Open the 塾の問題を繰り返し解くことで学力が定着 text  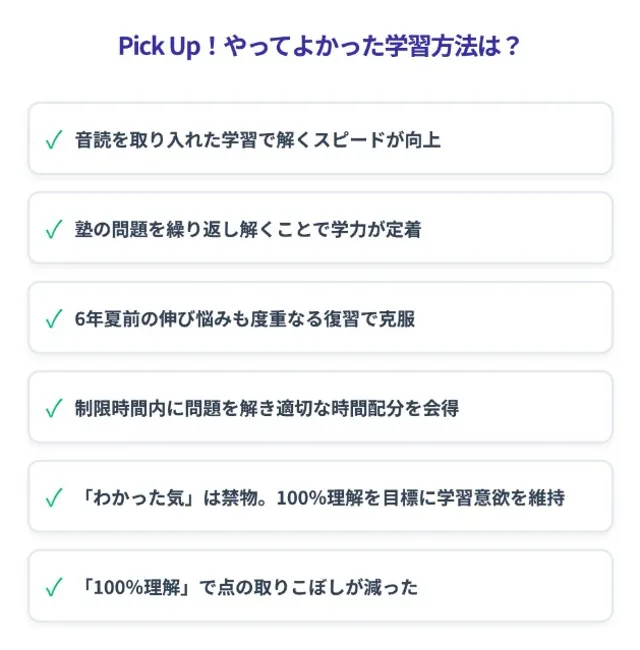(248, 229)
